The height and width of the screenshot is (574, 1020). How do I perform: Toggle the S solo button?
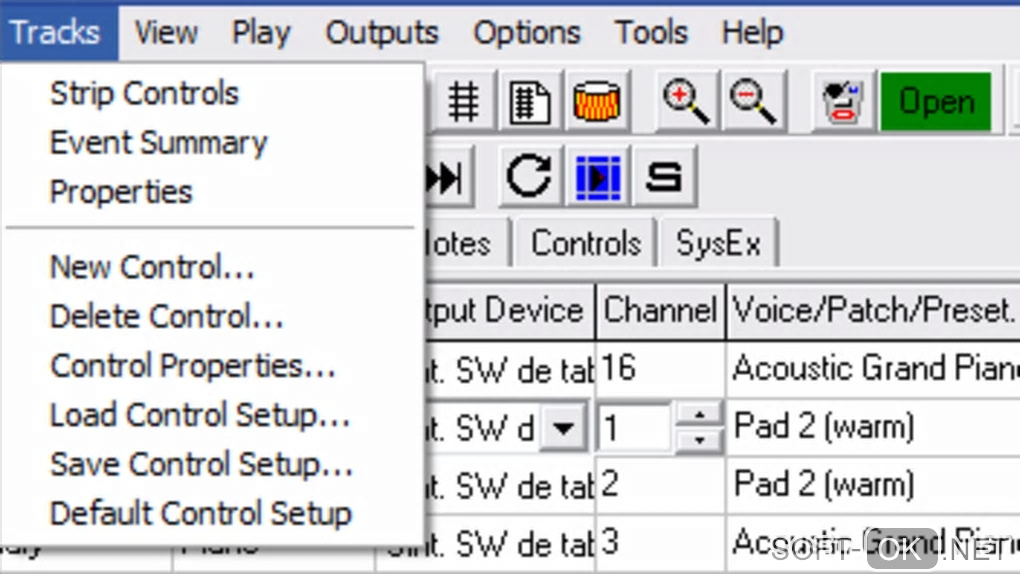pos(664,177)
